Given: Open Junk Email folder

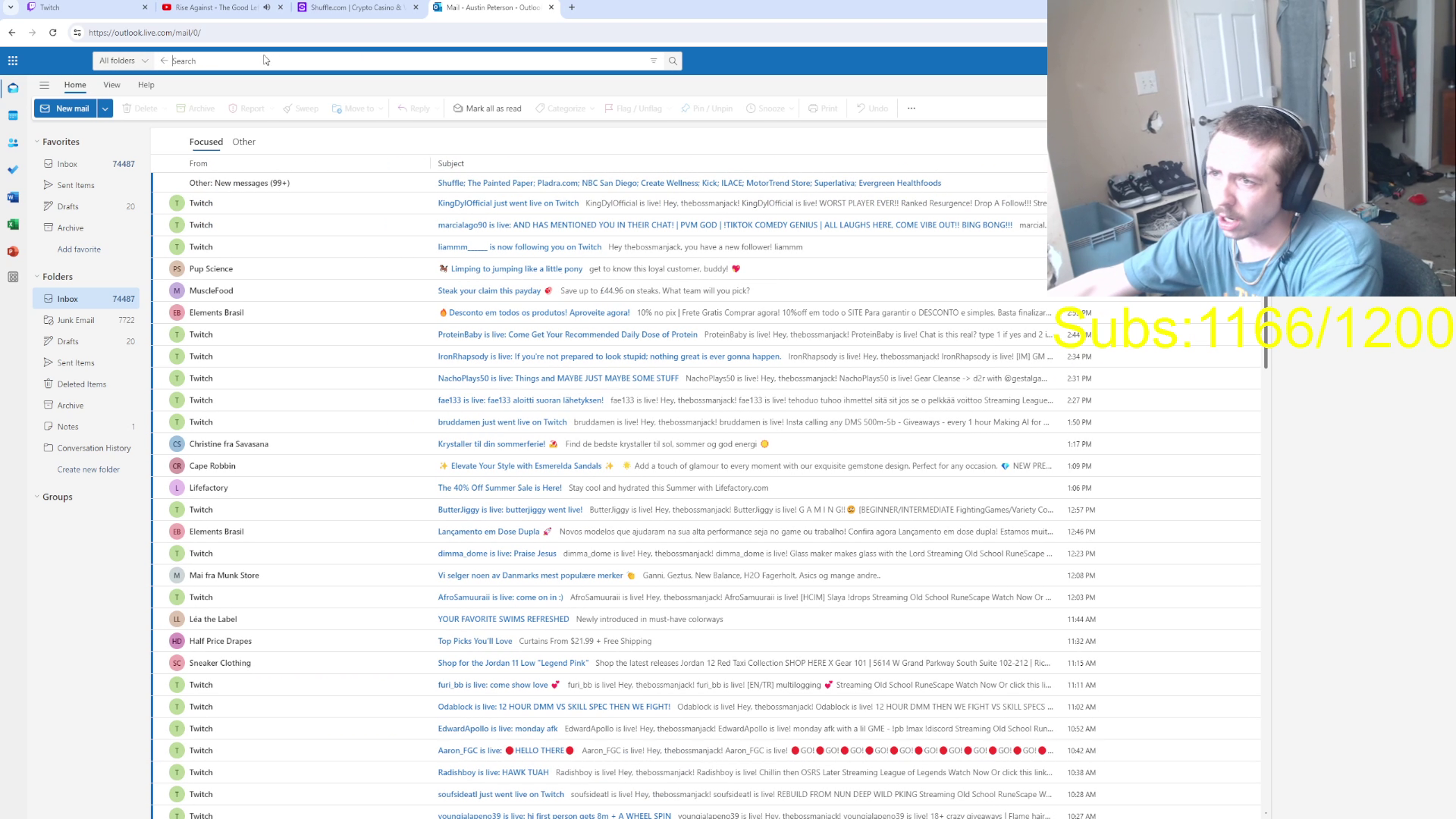Looking at the screenshot, I should coord(86,320).
